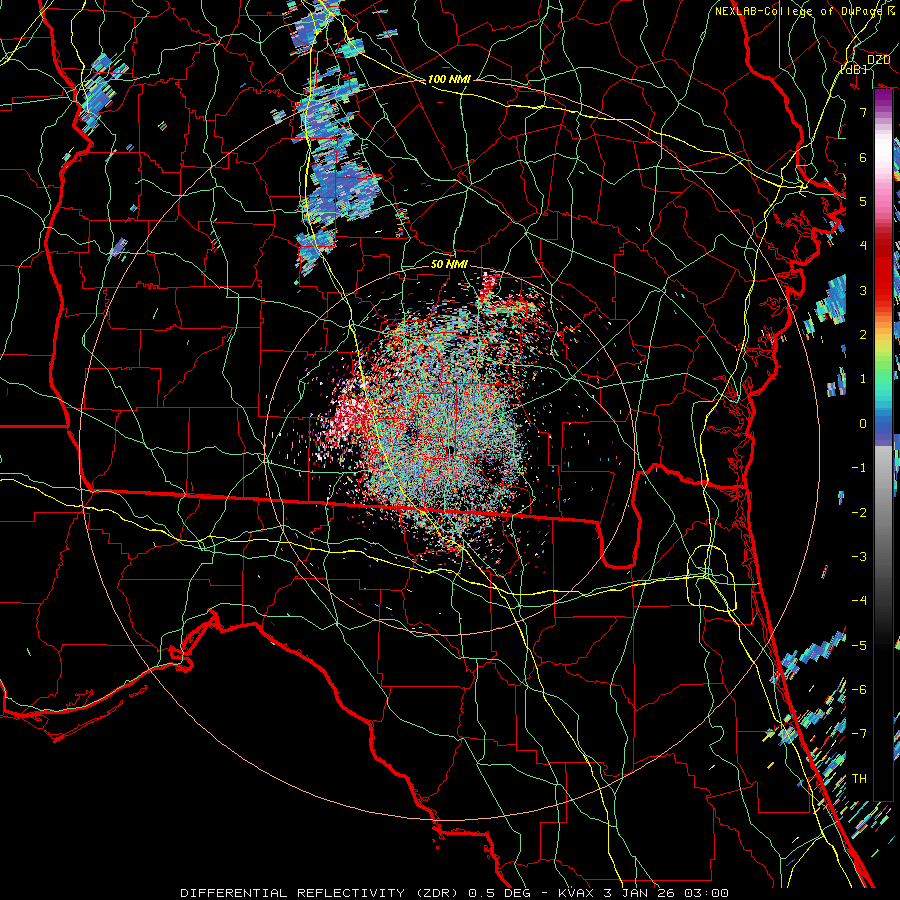Click the DZD legend title

coord(878,60)
